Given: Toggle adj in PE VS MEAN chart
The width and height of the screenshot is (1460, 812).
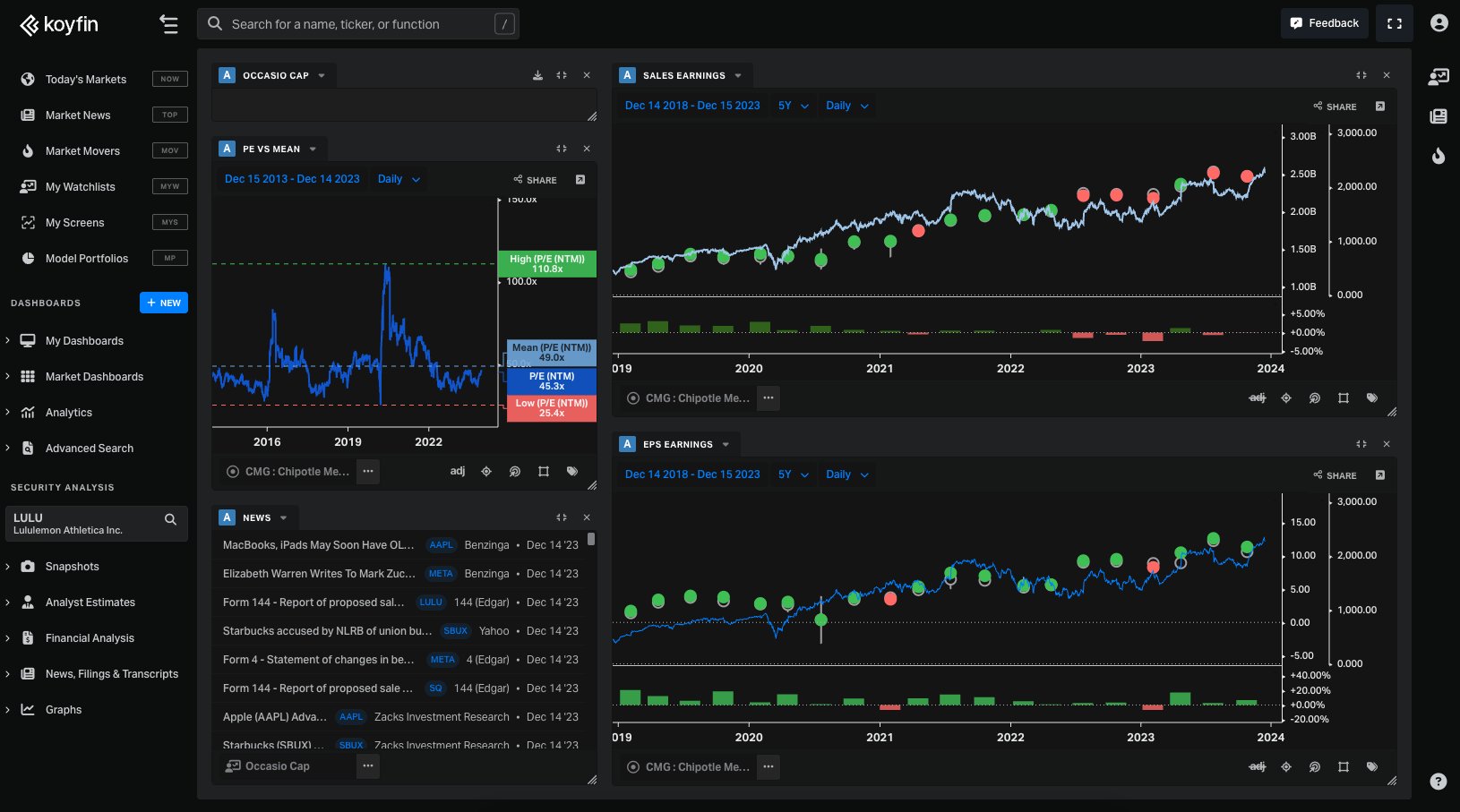Looking at the screenshot, I should click(458, 471).
